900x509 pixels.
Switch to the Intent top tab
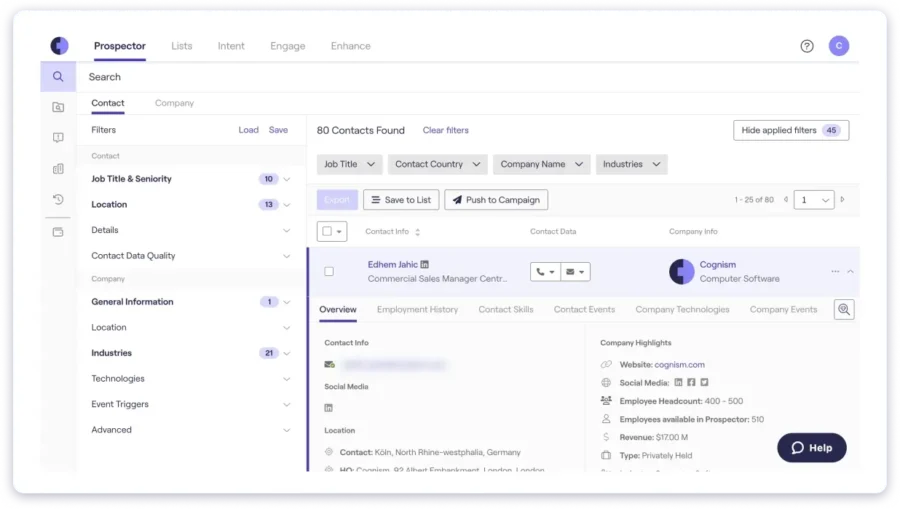(x=231, y=46)
